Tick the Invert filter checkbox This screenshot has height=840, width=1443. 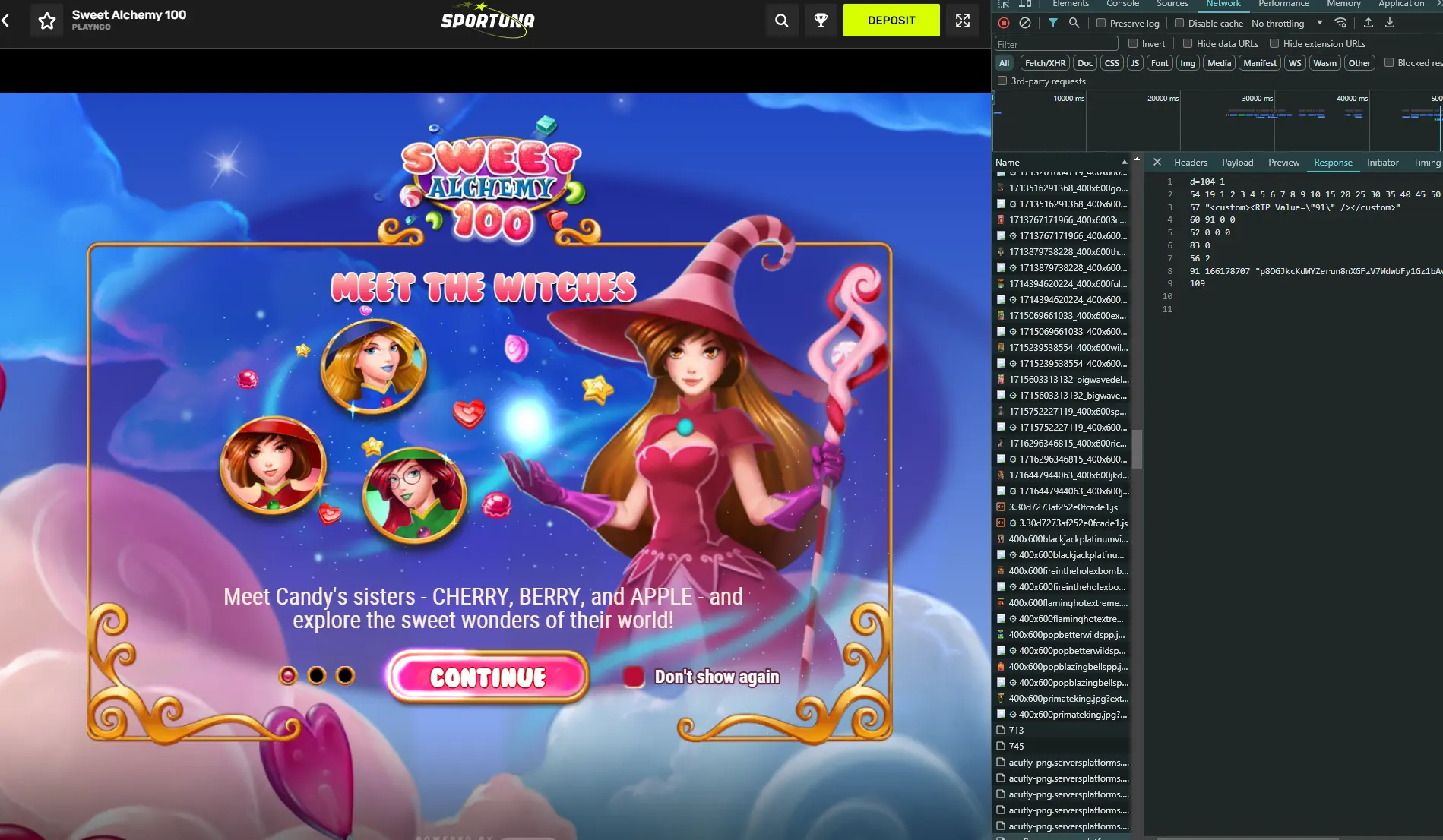click(1133, 43)
